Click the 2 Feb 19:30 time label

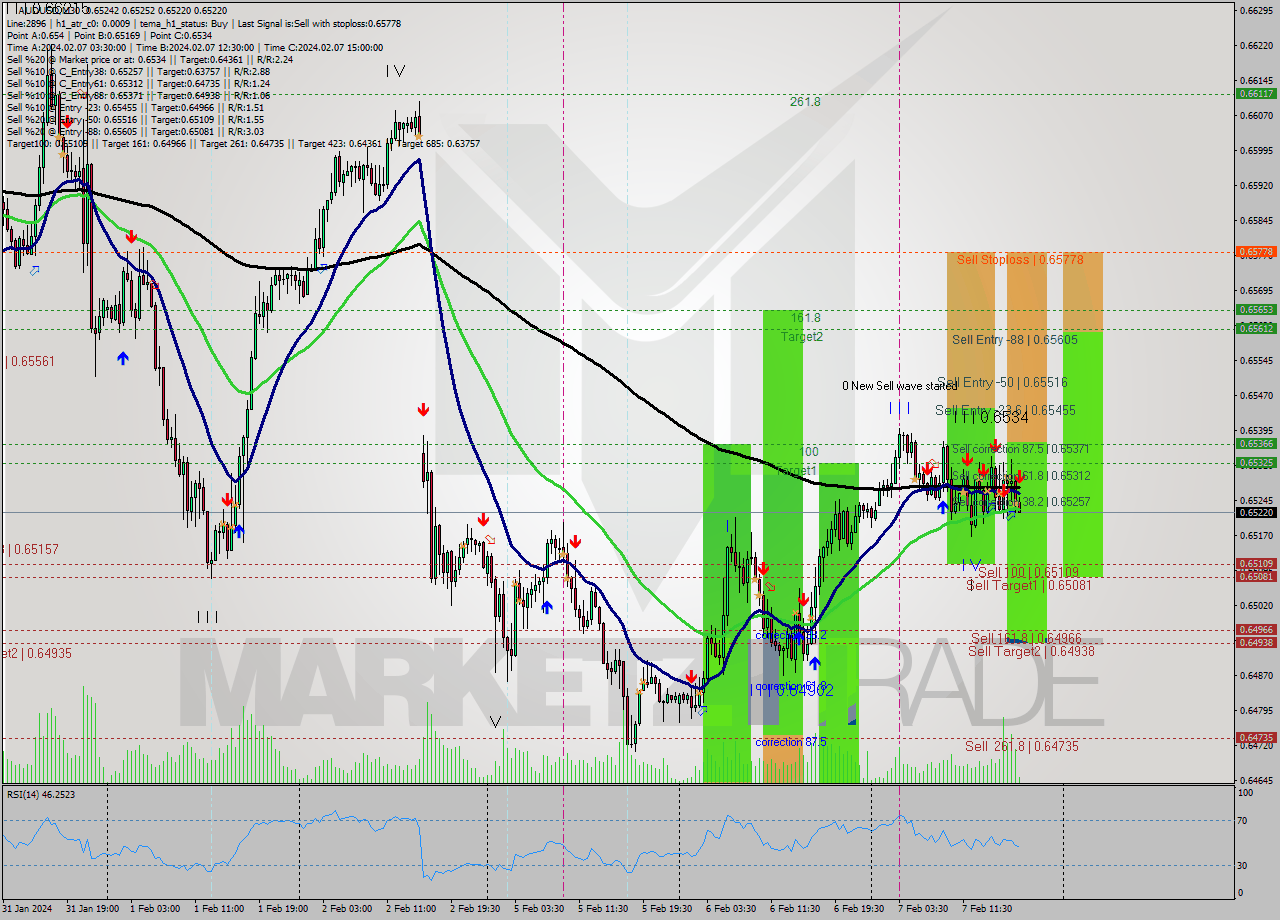(476, 909)
